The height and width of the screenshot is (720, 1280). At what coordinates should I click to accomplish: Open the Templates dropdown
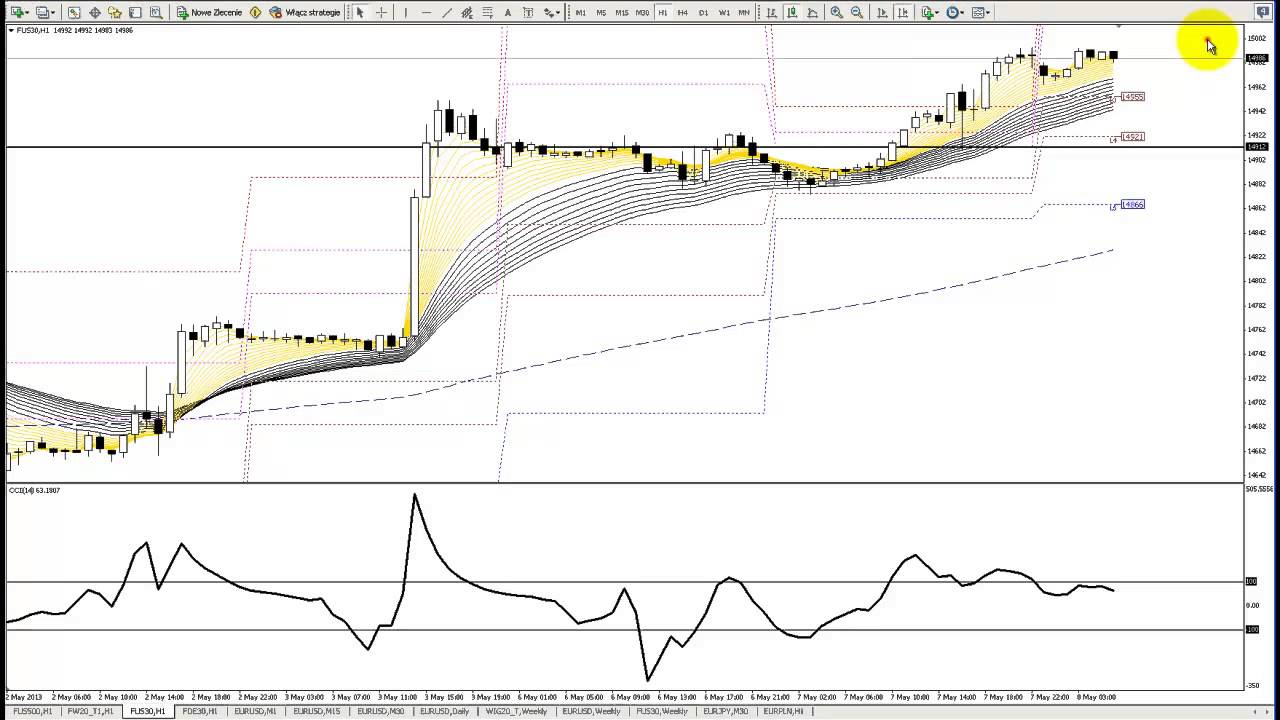[980, 12]
